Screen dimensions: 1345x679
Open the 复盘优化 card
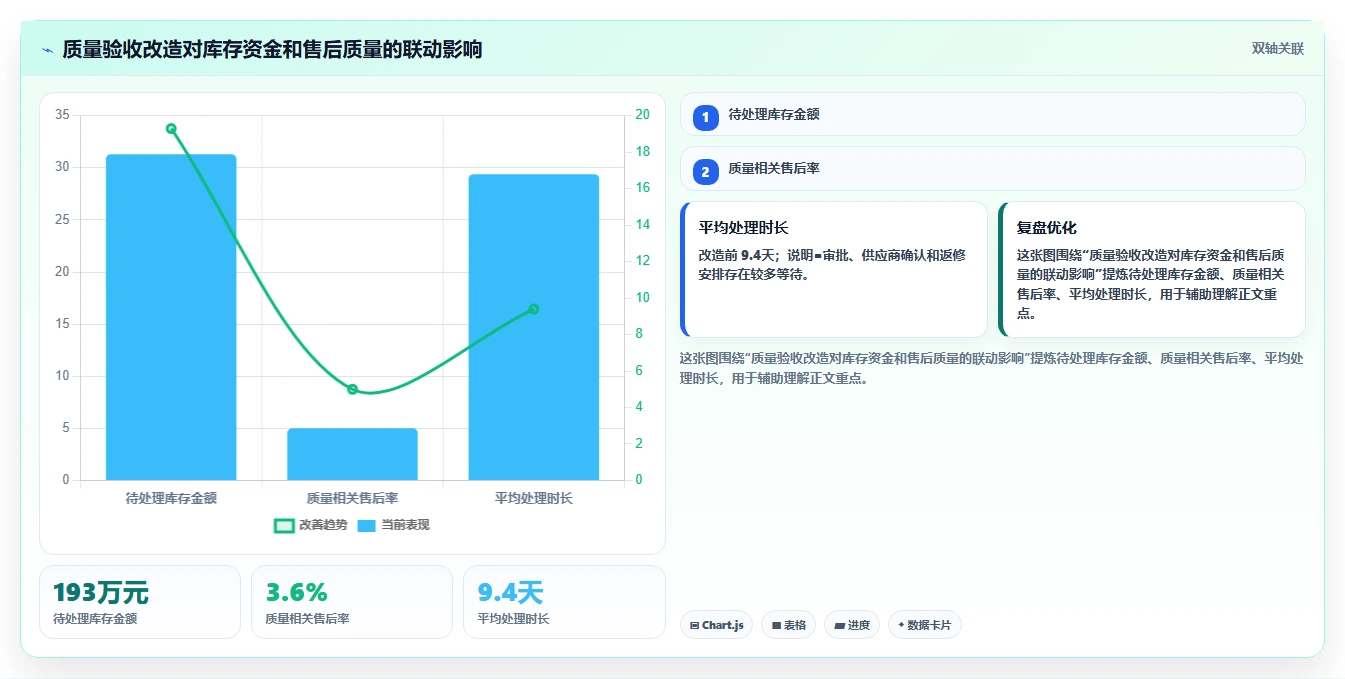(1151, 270)
